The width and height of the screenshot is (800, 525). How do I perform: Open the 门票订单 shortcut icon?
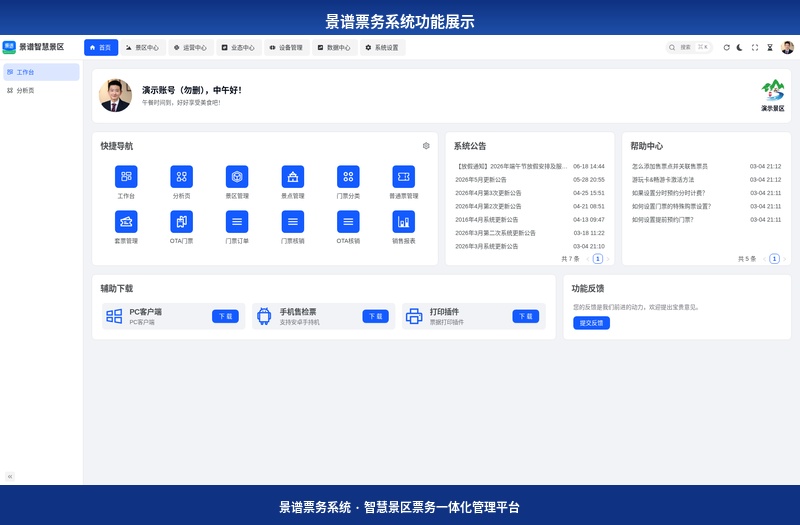[x=237, y=221]
